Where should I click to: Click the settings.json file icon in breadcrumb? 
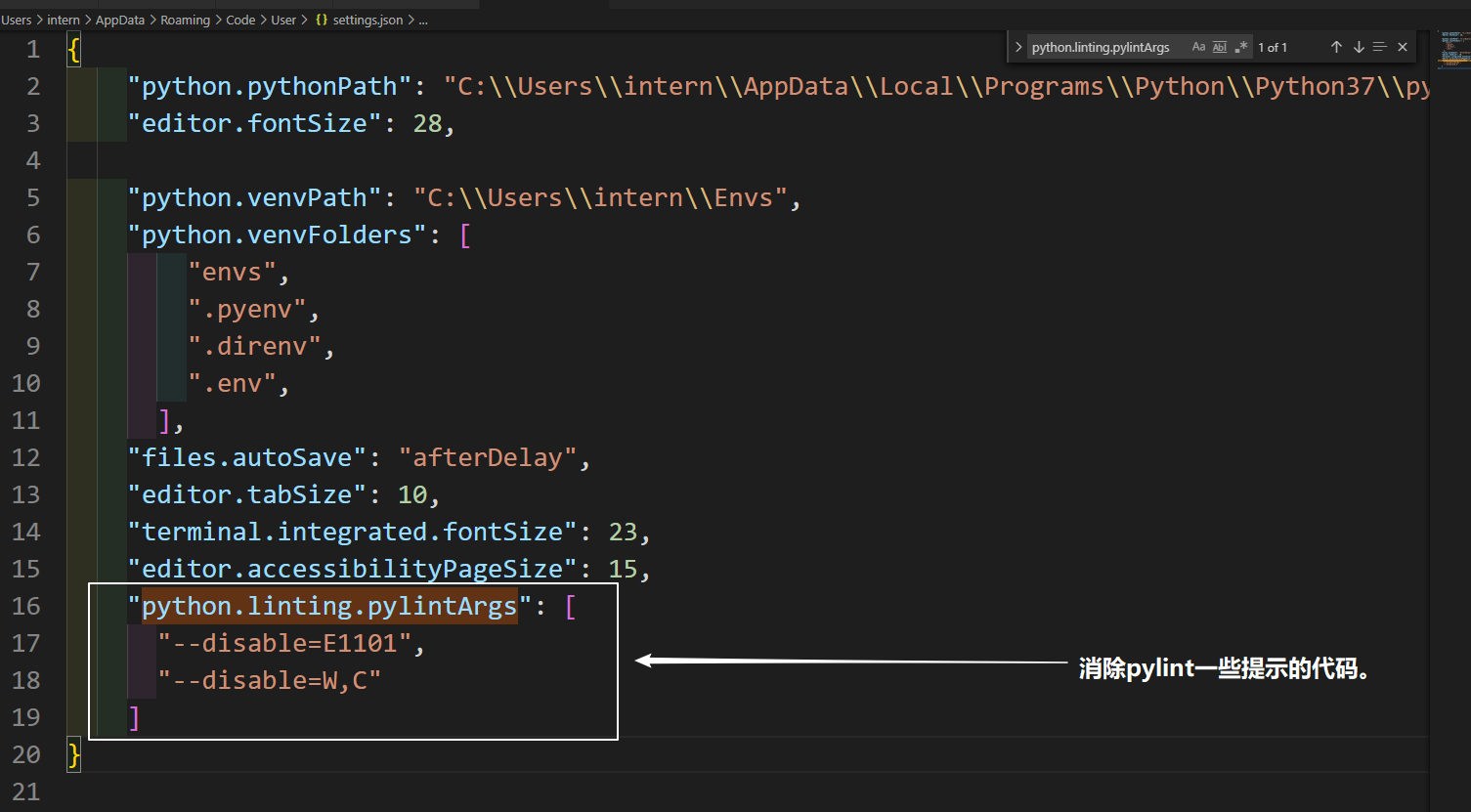[320, 19]
